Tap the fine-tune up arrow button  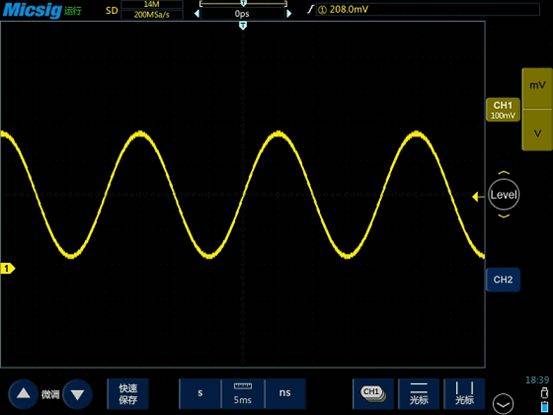pos(23,394)
